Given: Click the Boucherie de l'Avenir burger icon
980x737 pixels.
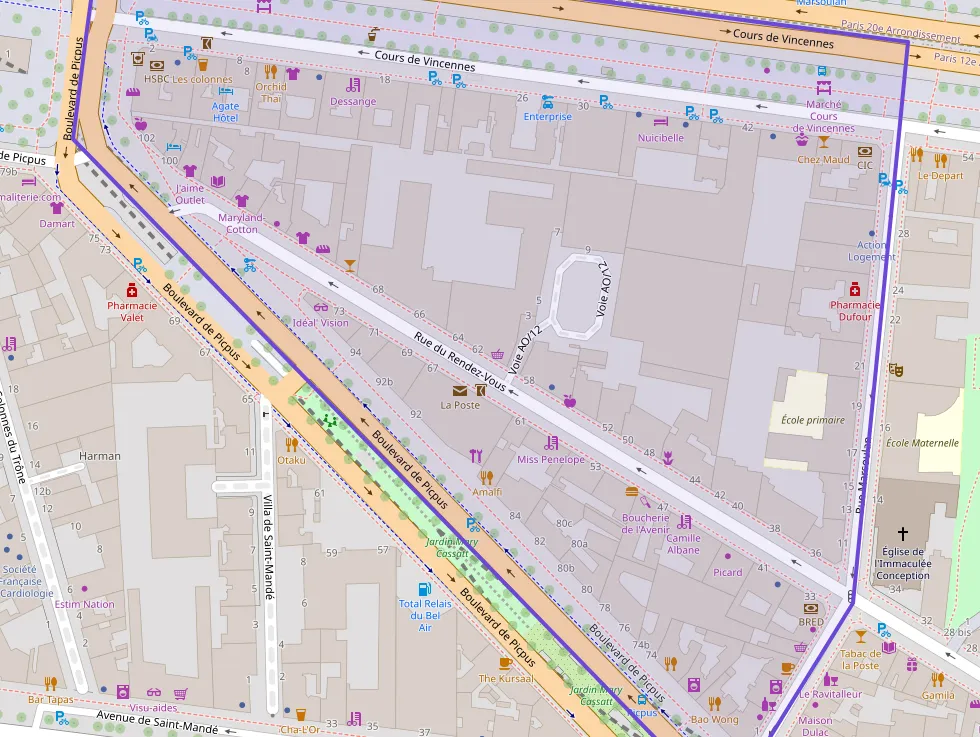Looking at the screenshot, I should [x=632, y=492].
